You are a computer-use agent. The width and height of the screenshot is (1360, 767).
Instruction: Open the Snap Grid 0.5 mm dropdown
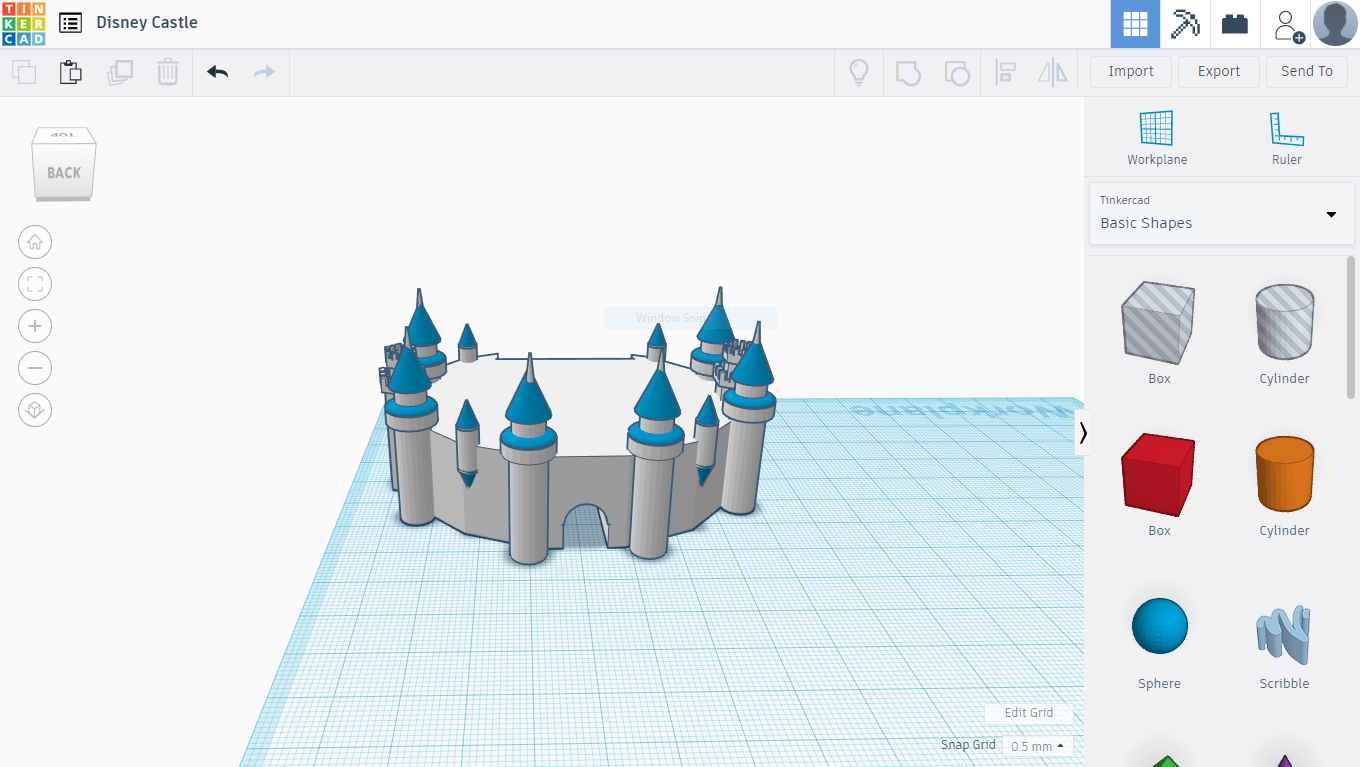pos(1039,746)
